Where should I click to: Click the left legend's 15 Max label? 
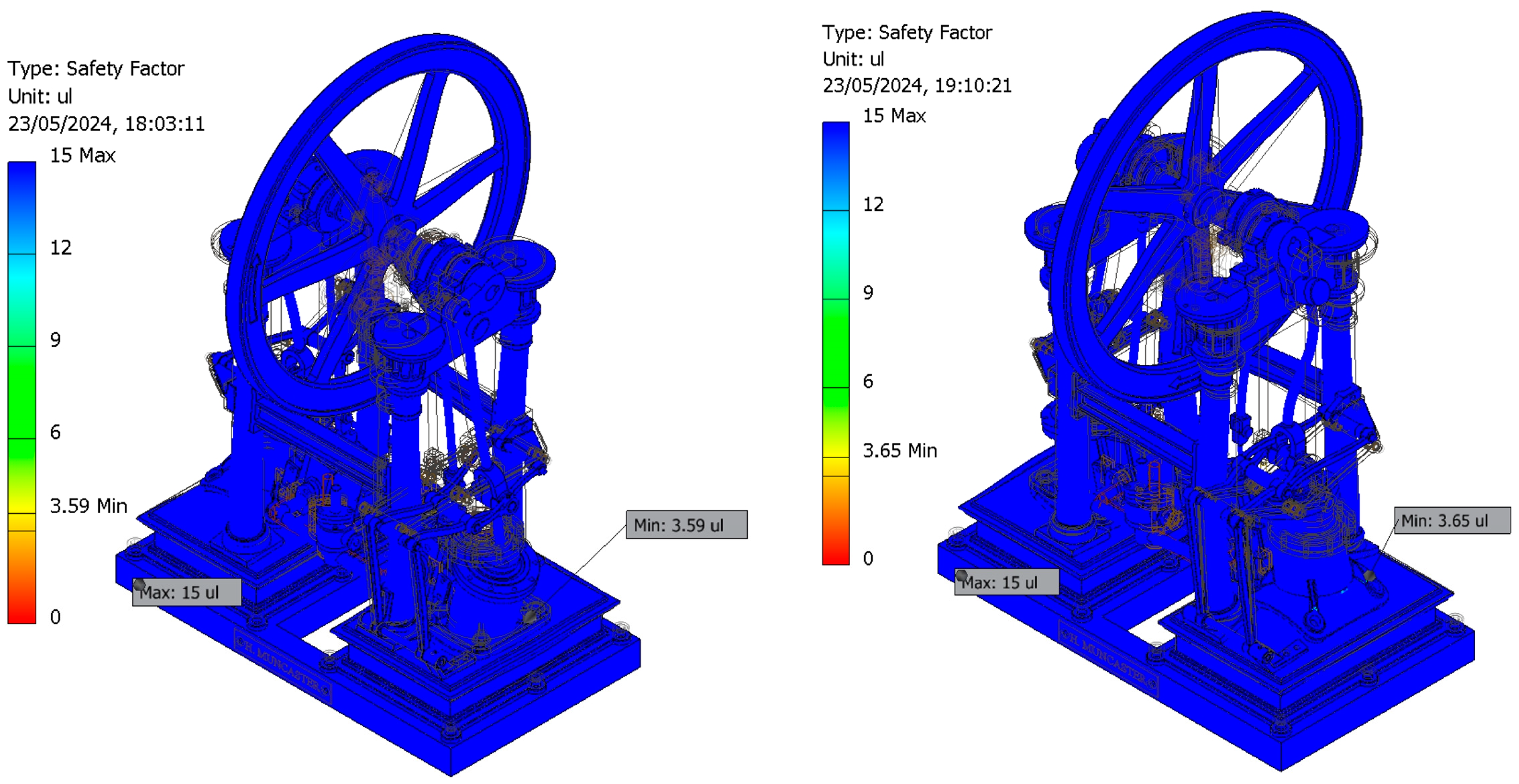click(x=82, y=155)
